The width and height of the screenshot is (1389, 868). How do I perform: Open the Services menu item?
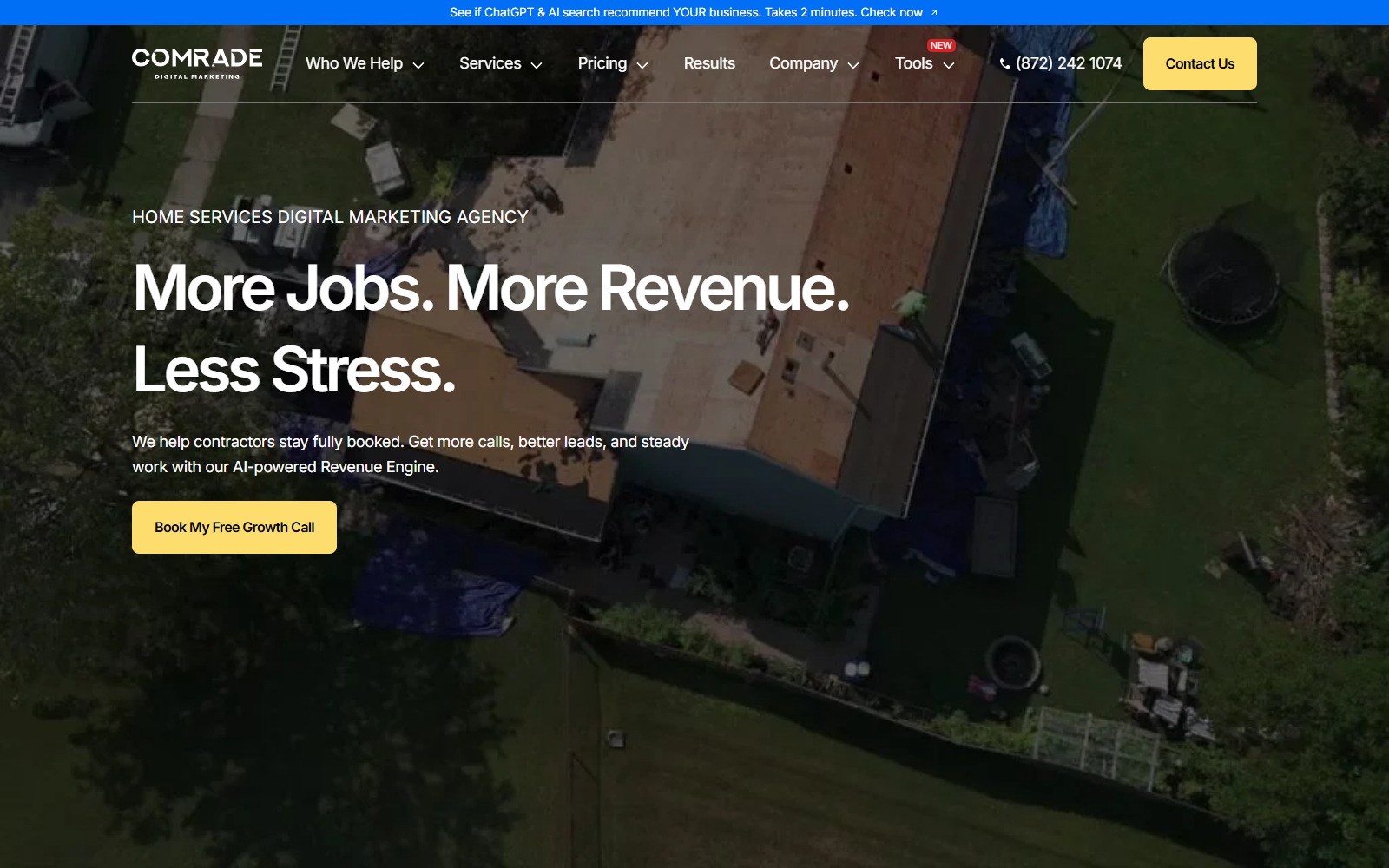pos(490,63)
